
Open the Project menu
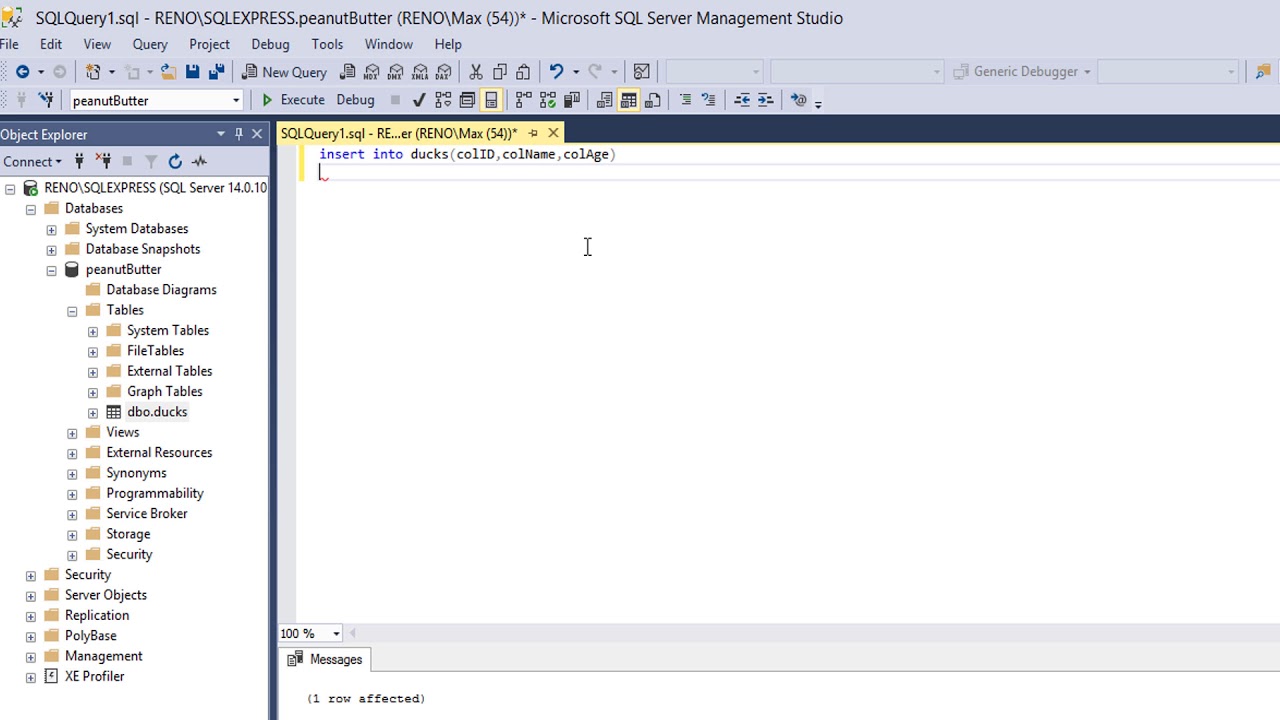click(x=209, y=44)
